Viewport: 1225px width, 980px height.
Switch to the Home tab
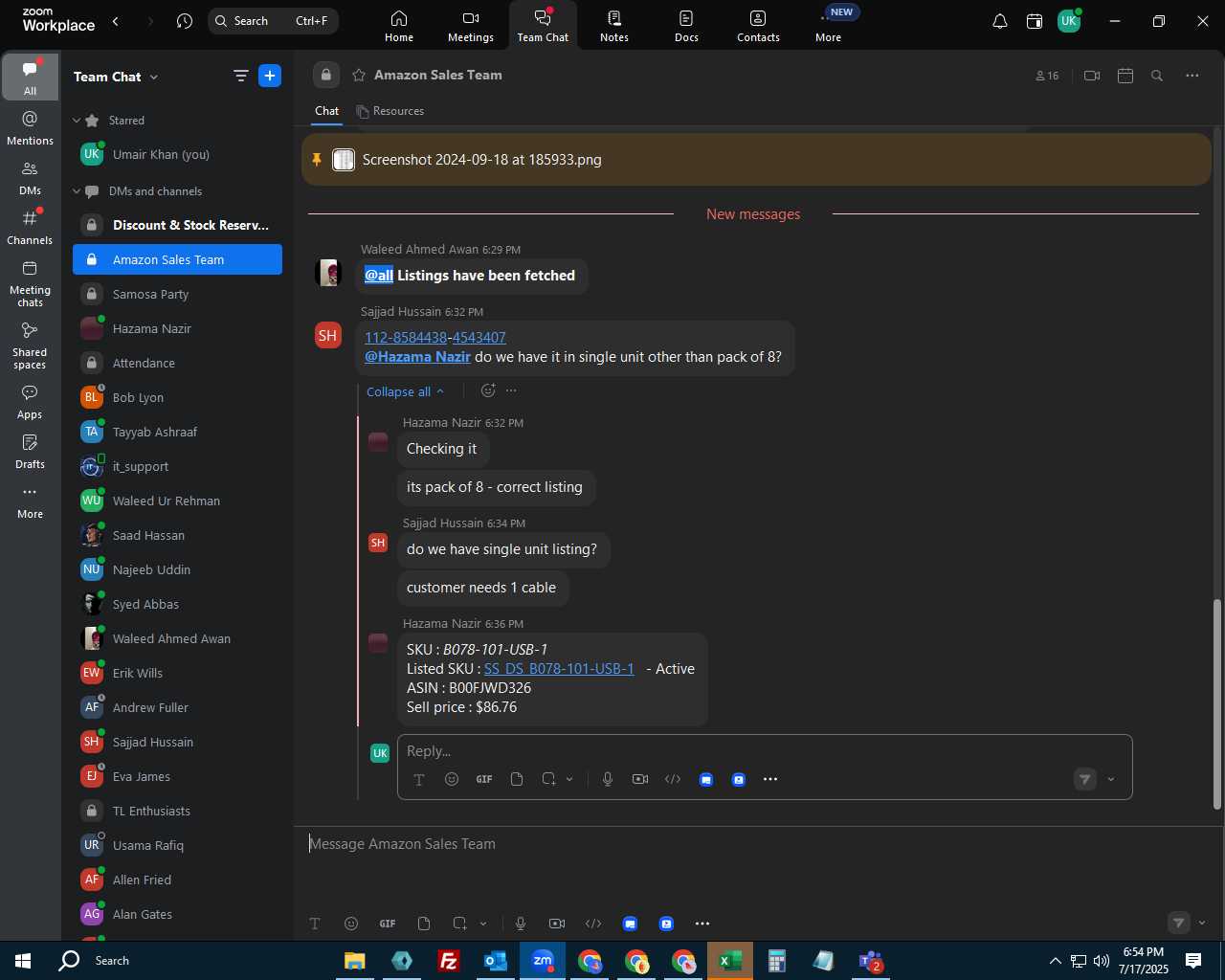(399, 26)
